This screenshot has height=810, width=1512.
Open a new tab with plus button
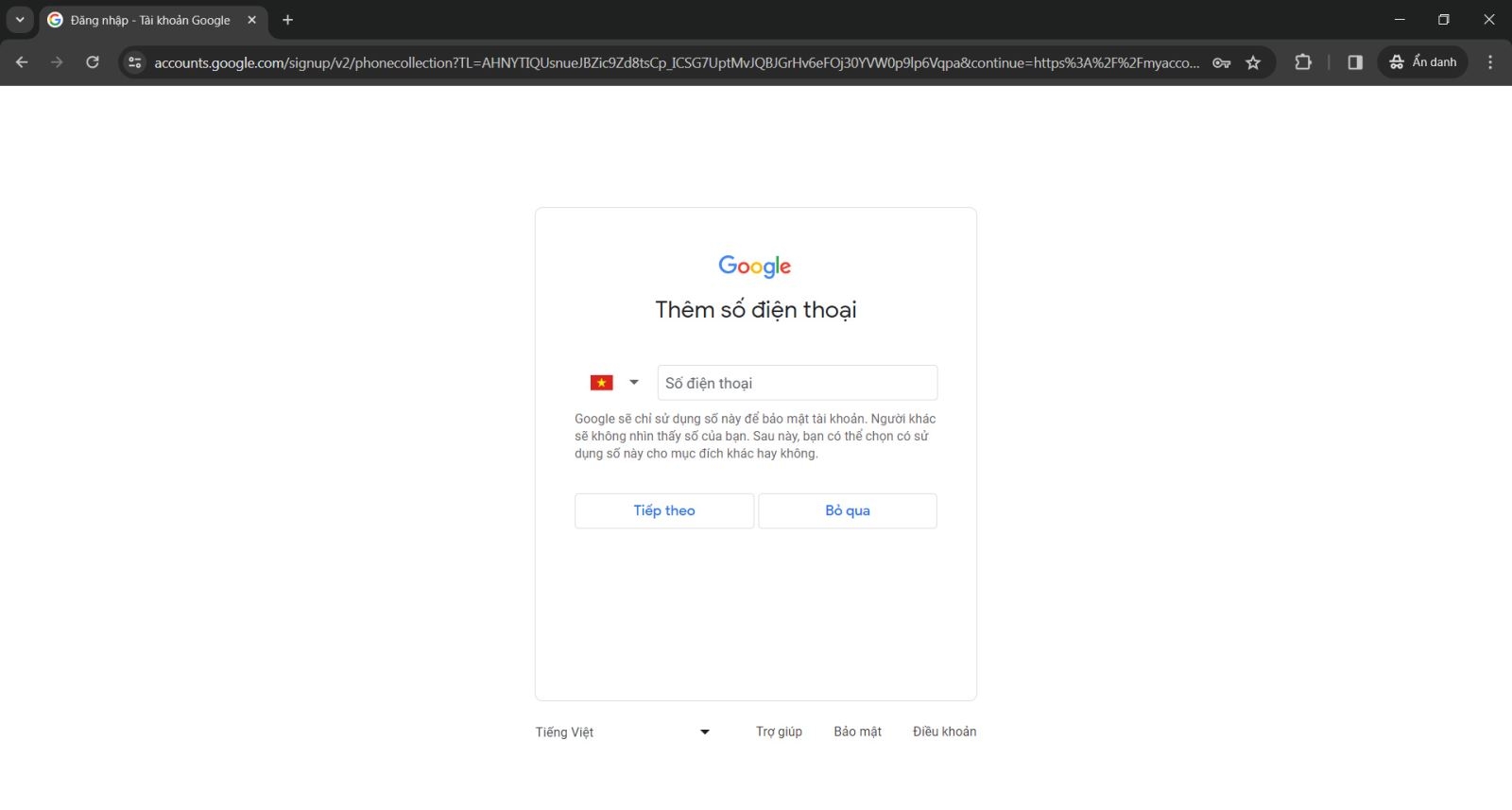coord(288,20)
